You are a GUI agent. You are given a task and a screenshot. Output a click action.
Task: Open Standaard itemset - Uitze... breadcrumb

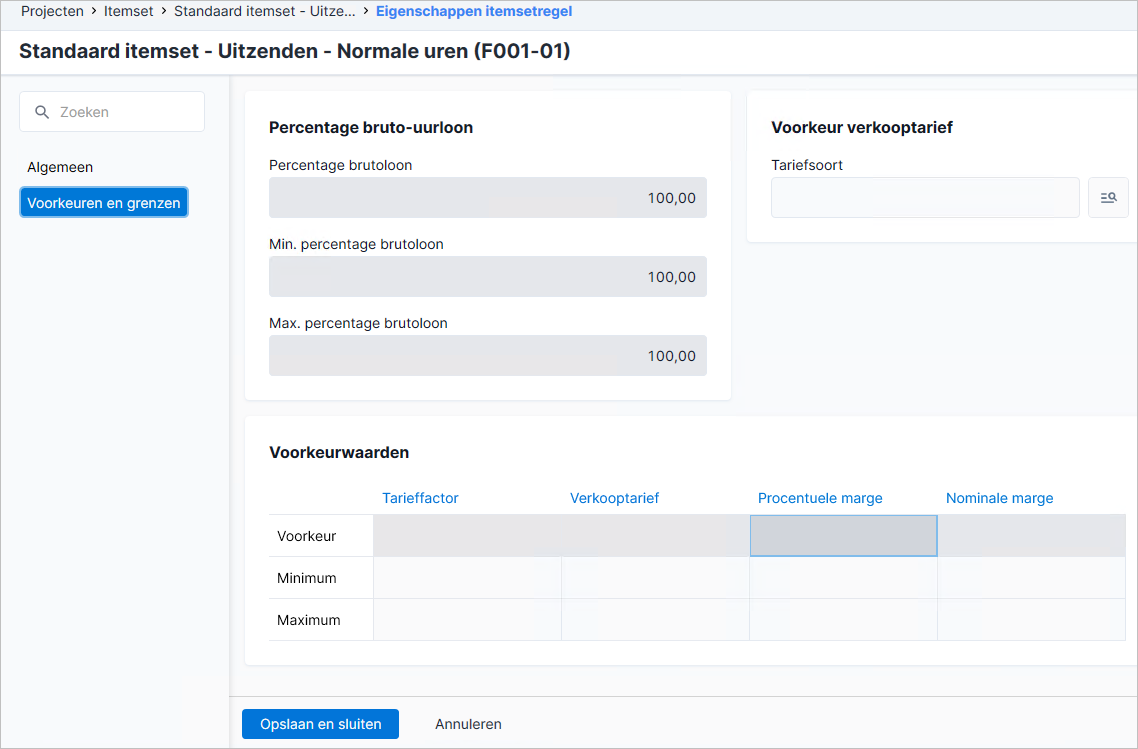(264, 11)
